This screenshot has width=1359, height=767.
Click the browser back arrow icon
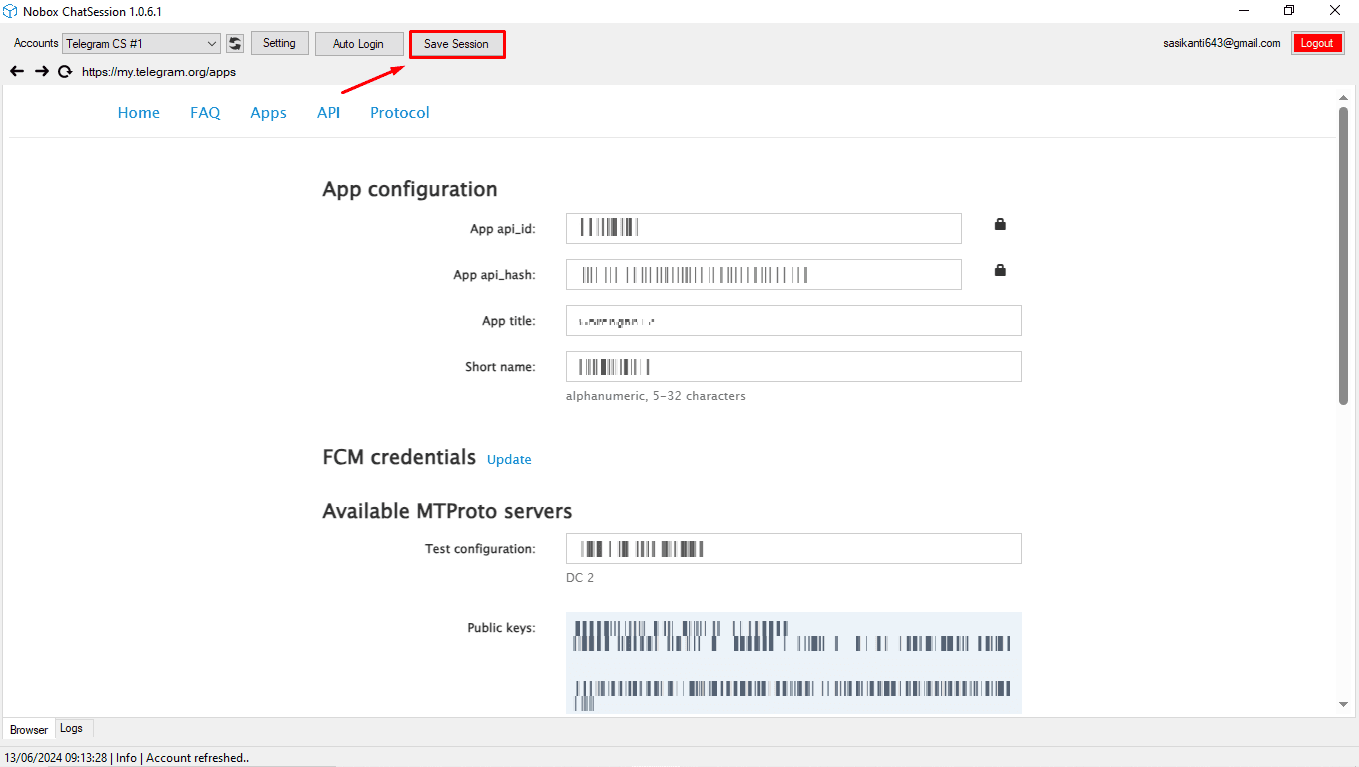pos(17,71)
